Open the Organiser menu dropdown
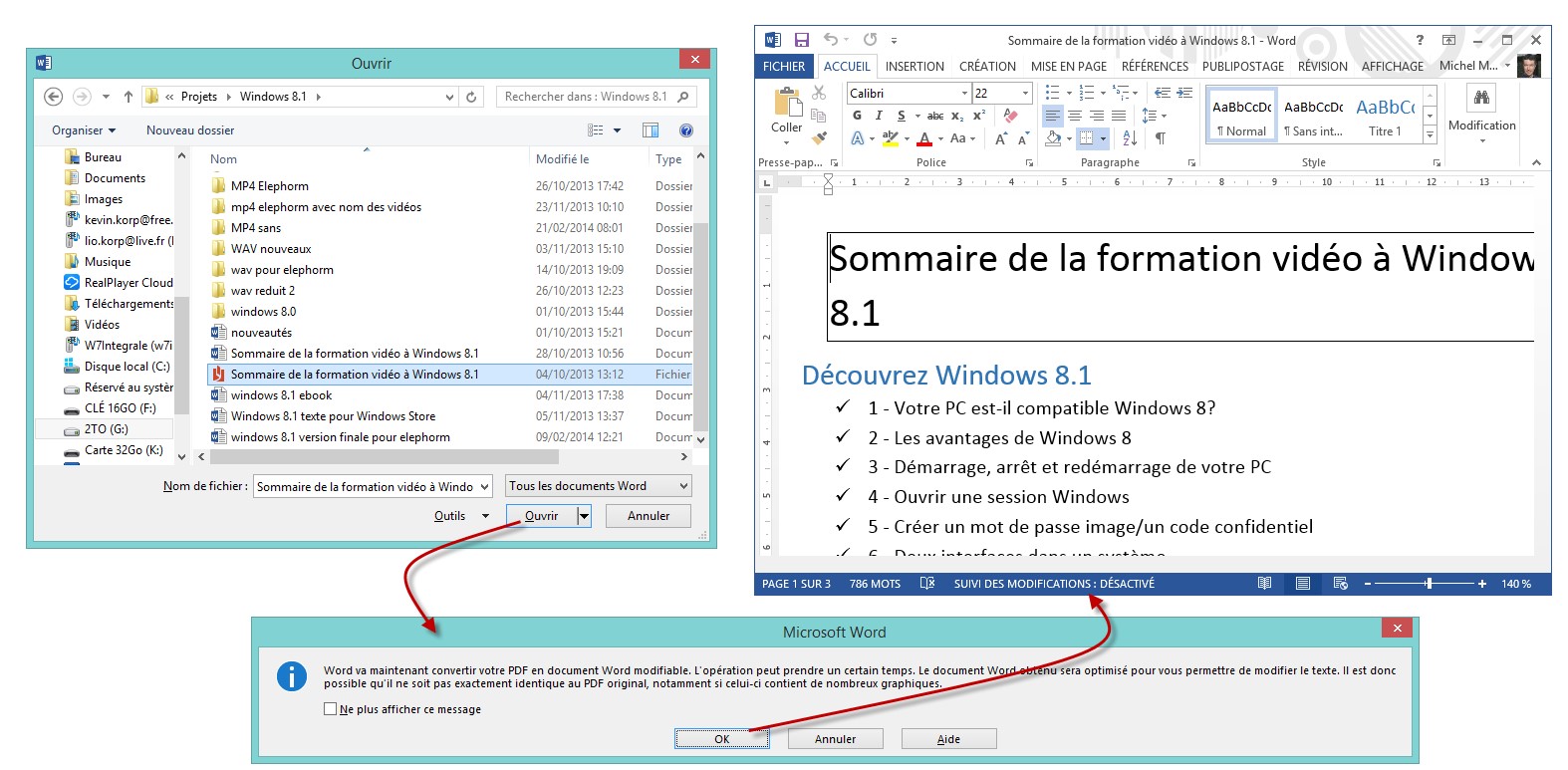 (x=84, y=130)
